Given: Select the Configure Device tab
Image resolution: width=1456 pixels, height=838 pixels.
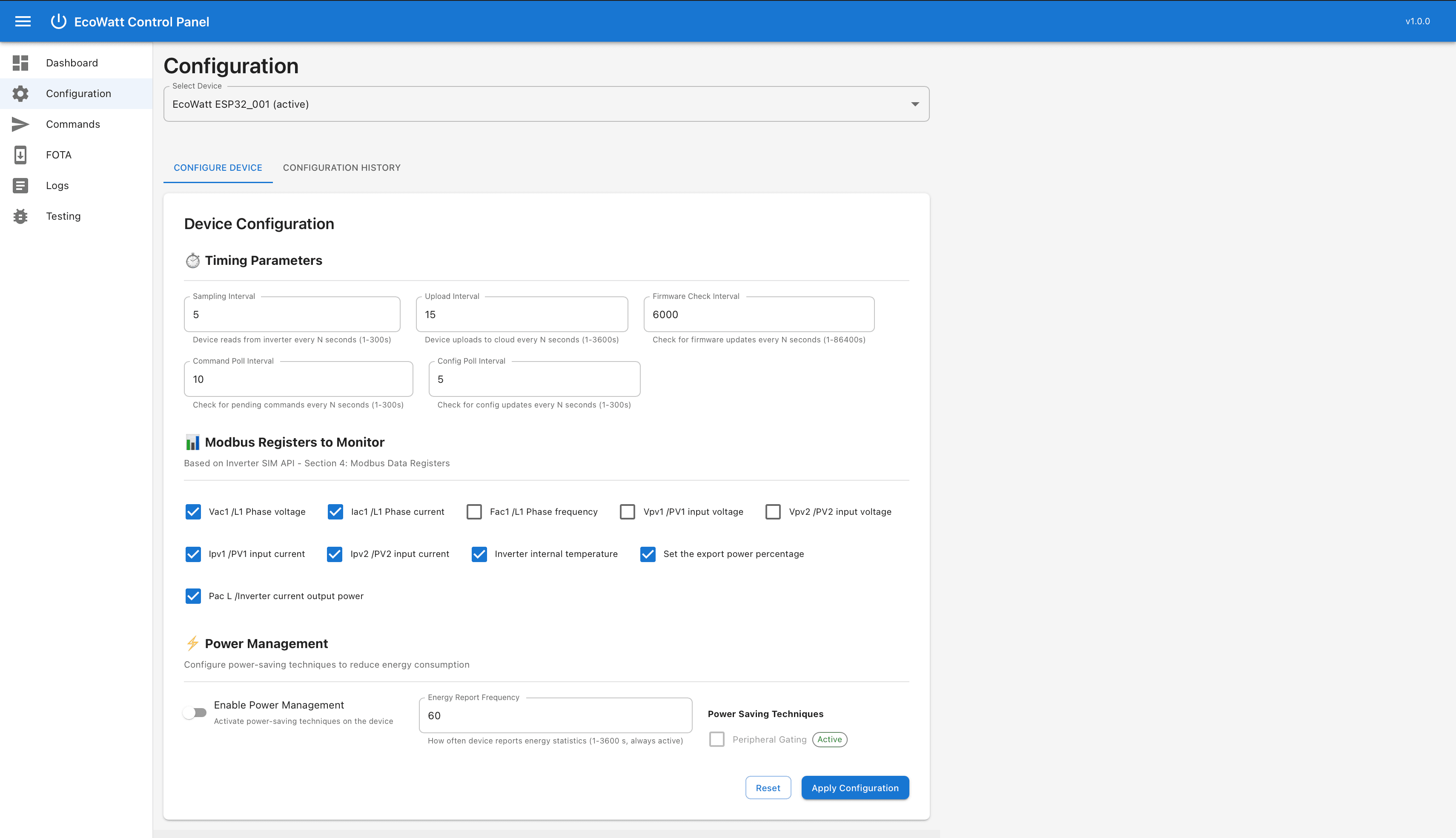Looking at the screenshot, I should coord(218,167).
